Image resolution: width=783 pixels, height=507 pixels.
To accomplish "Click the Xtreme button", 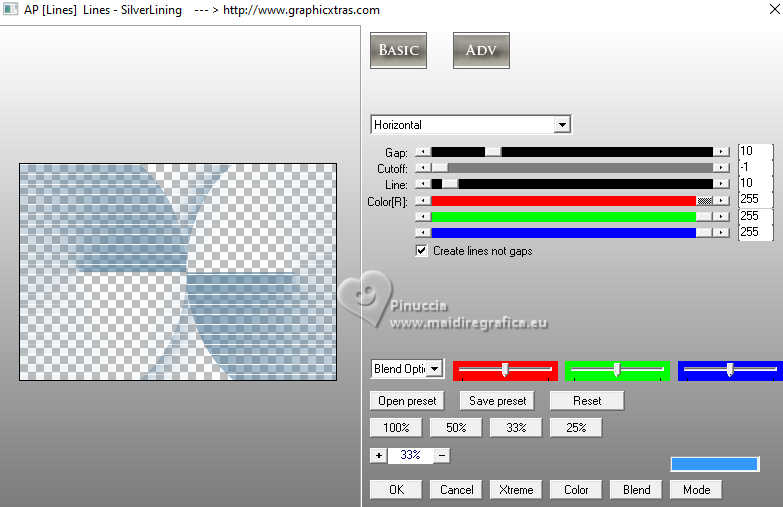I will coord(516,490).
